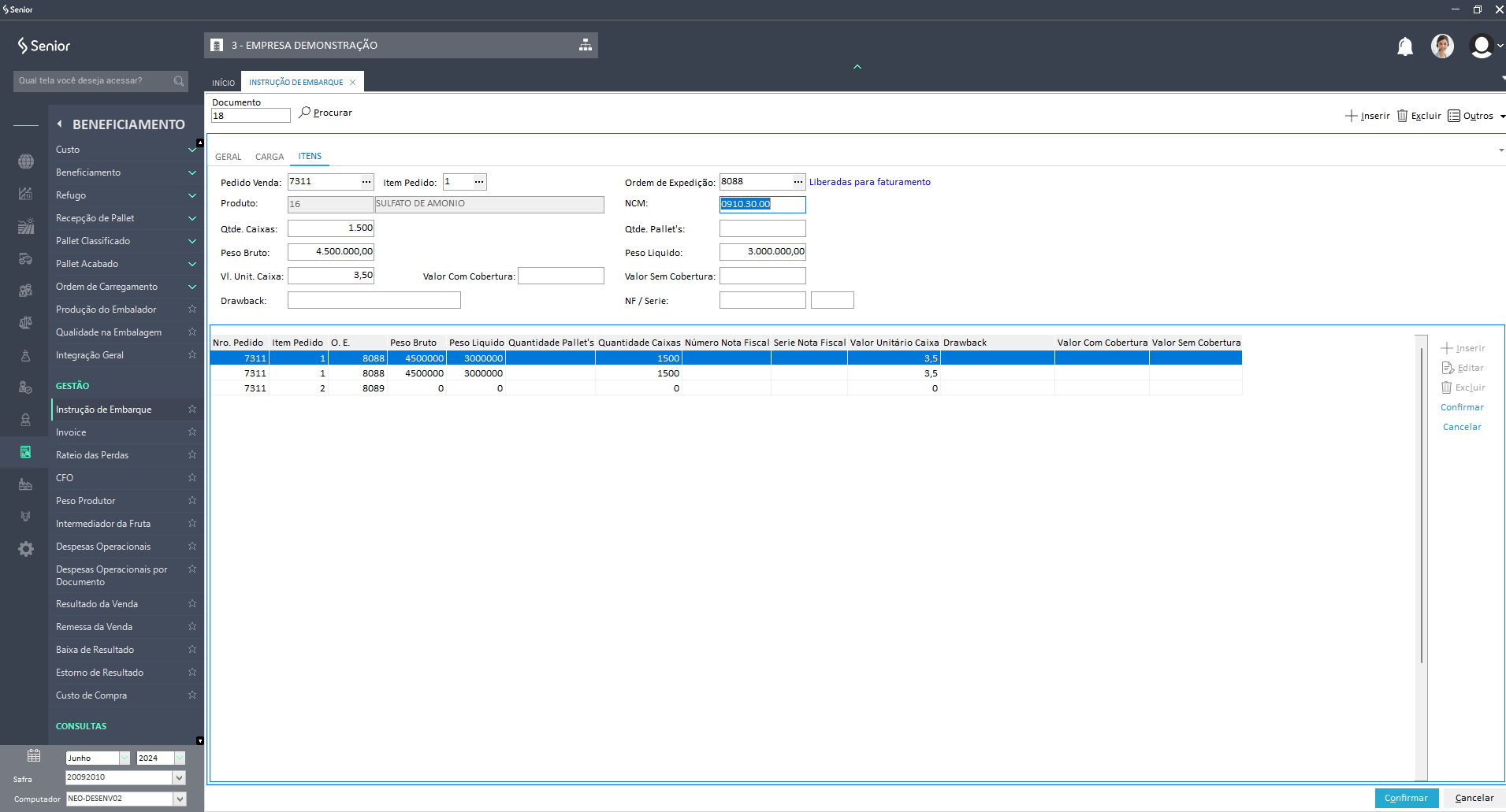Open the company hierarchy icon
The width and height of the screenshot is (1506, 812).
coord(585,45)
